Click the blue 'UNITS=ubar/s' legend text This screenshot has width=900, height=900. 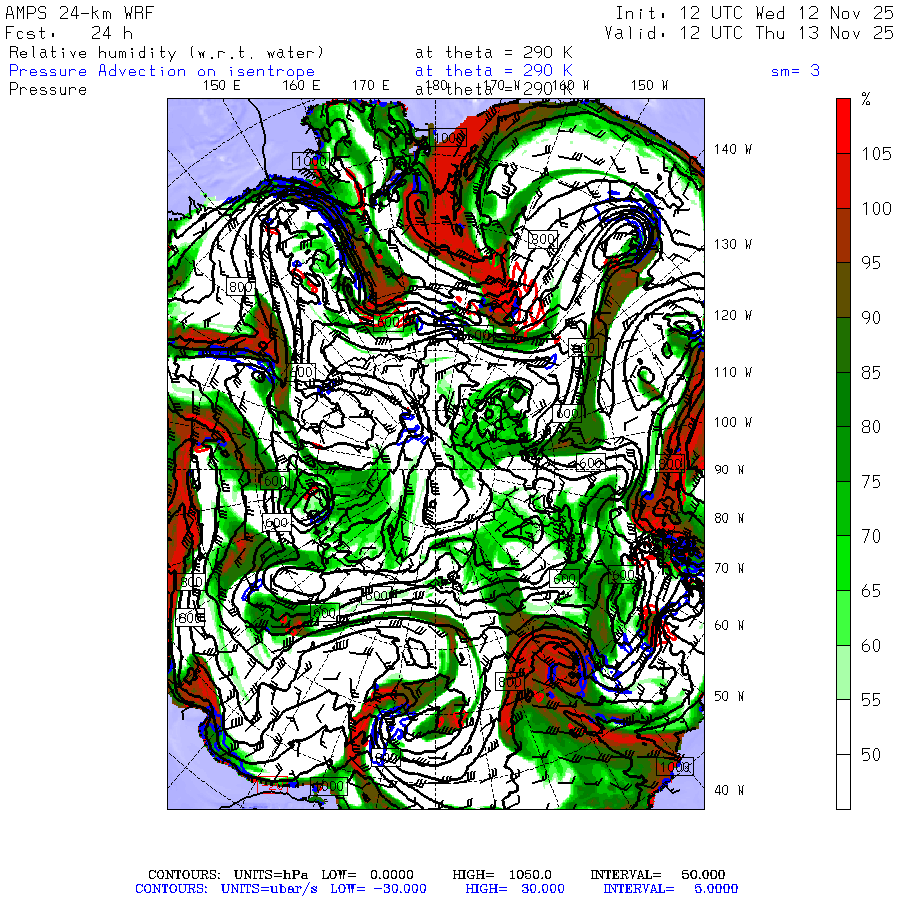269,889
